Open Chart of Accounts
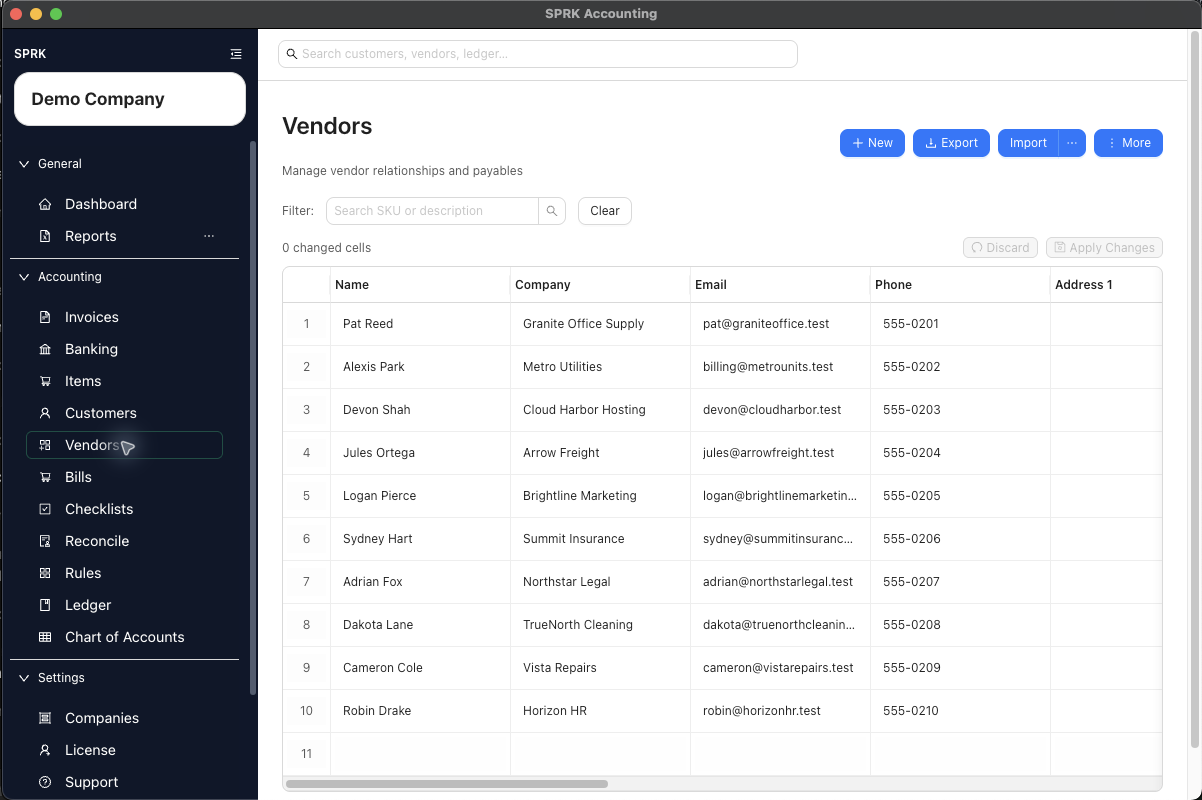The image size is (1202, 800). [x=124, y=637]
